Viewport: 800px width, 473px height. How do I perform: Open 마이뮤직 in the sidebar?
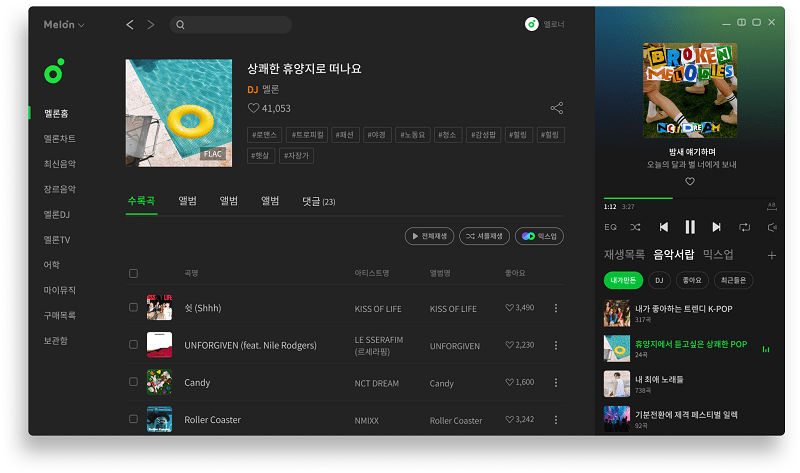60,290
